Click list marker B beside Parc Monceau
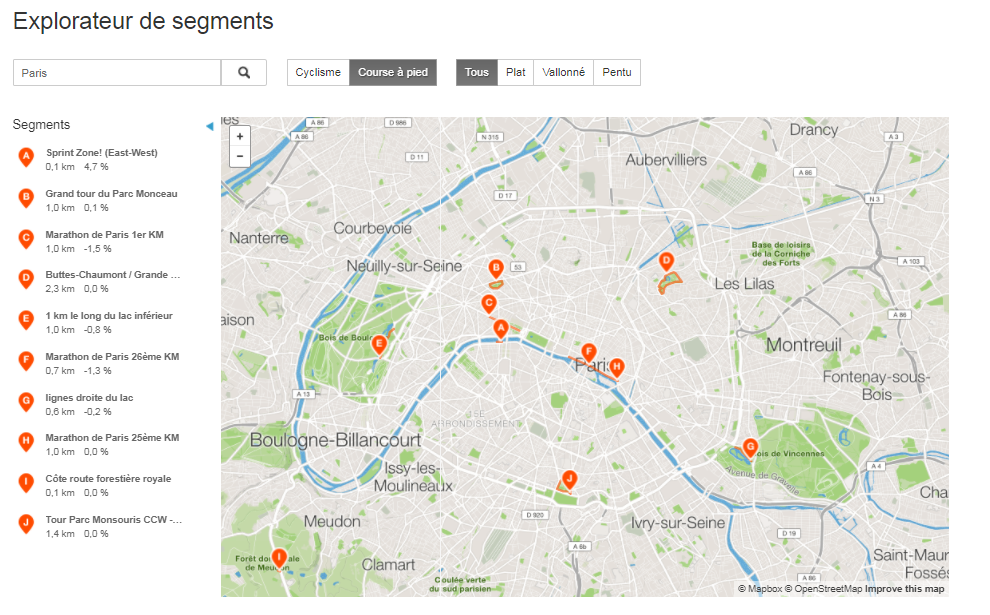The image size is (990, 615). coord(26,198)
